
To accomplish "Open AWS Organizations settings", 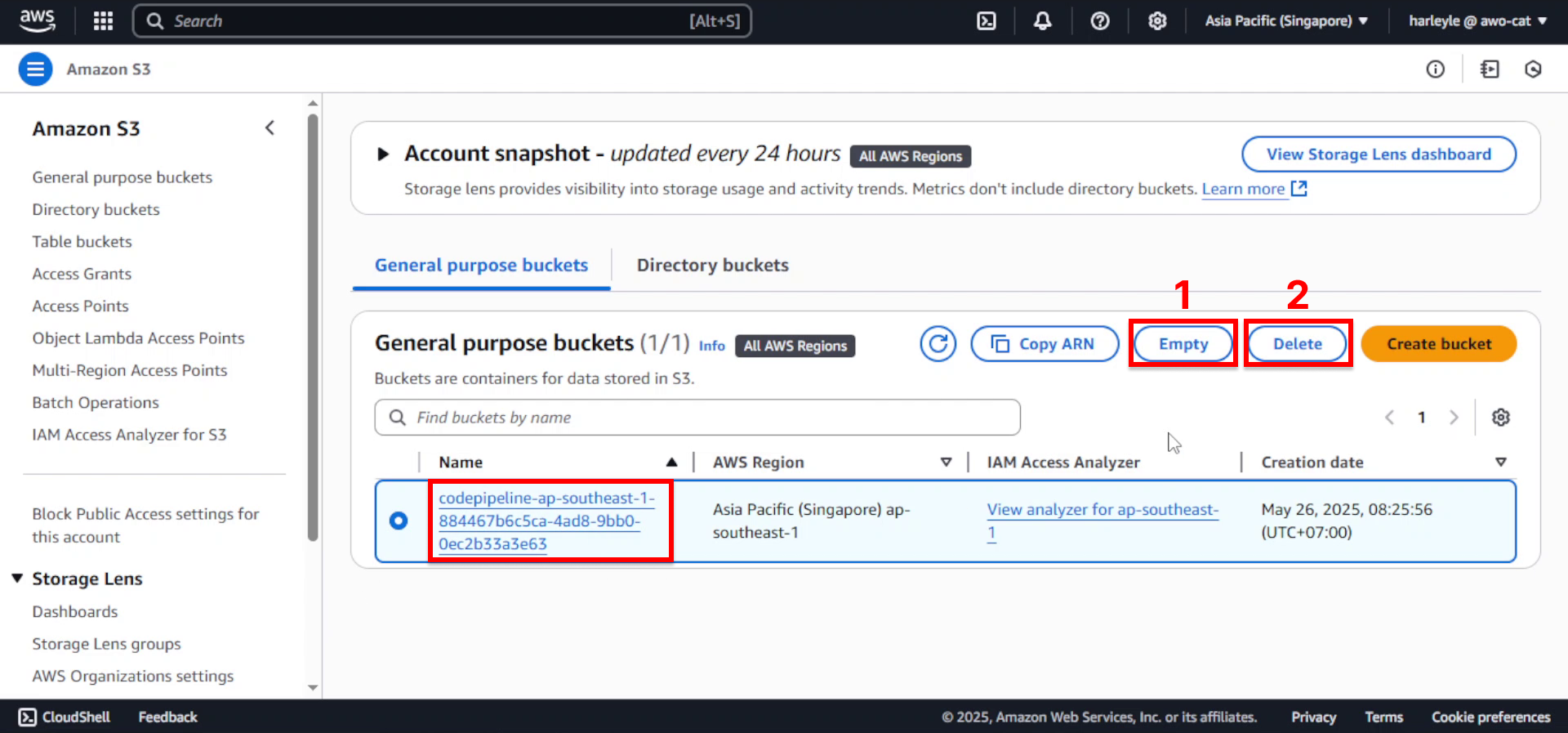I will click(x=133, y=677).
